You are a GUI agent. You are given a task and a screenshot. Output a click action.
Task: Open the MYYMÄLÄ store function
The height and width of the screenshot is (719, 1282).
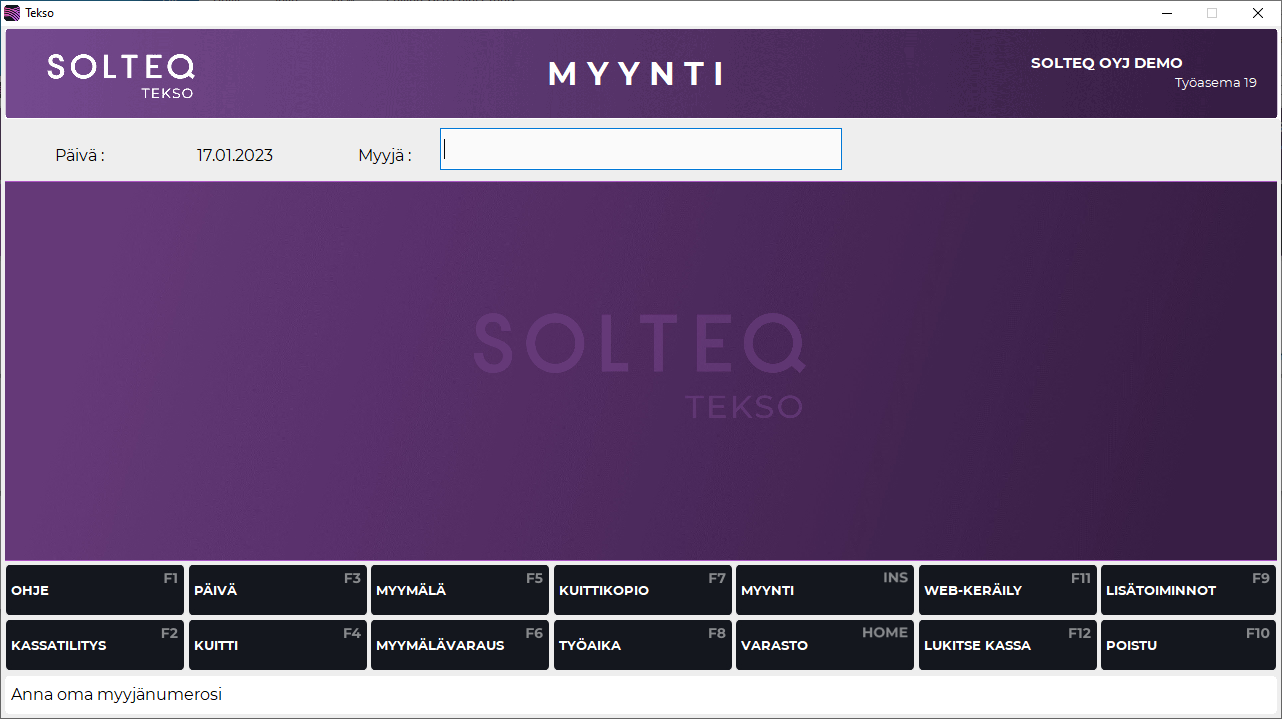[460, 590]
